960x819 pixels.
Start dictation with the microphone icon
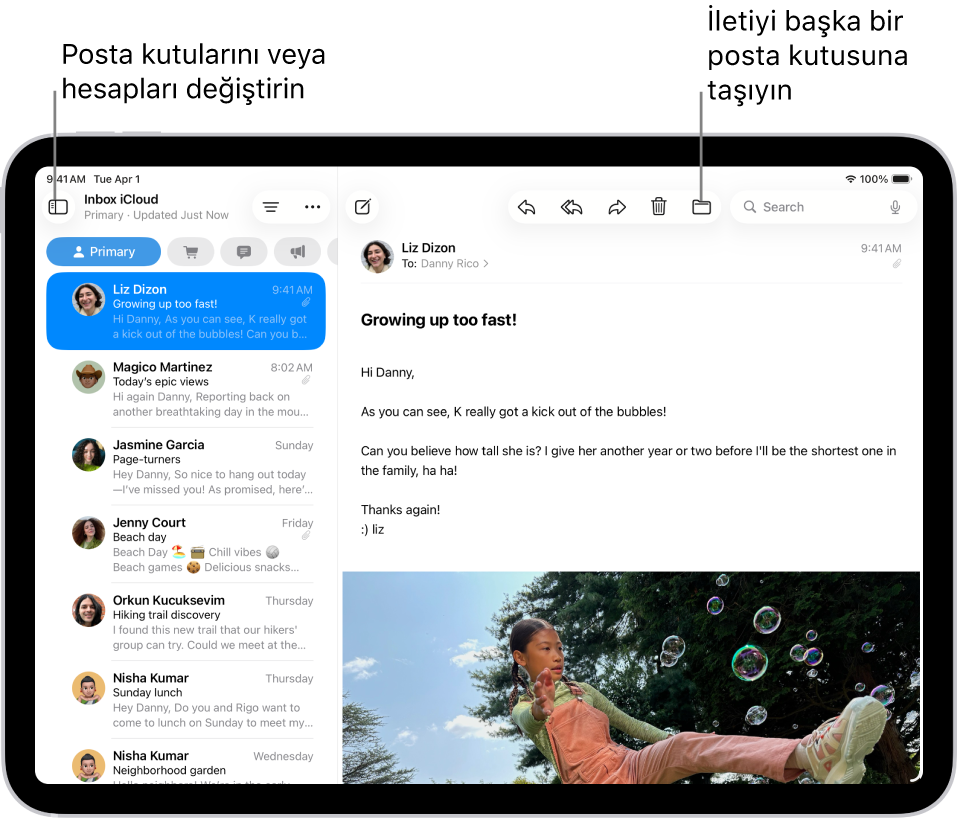895,207
